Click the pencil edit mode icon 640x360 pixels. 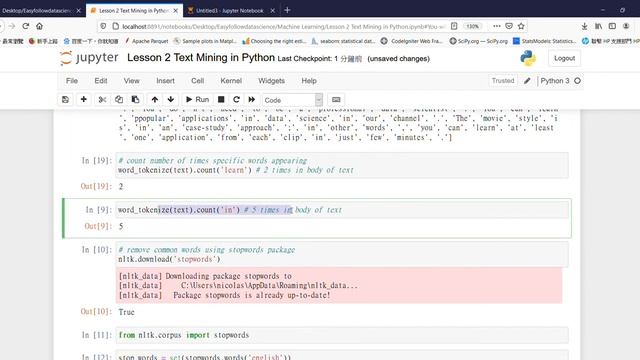point(527,81)
